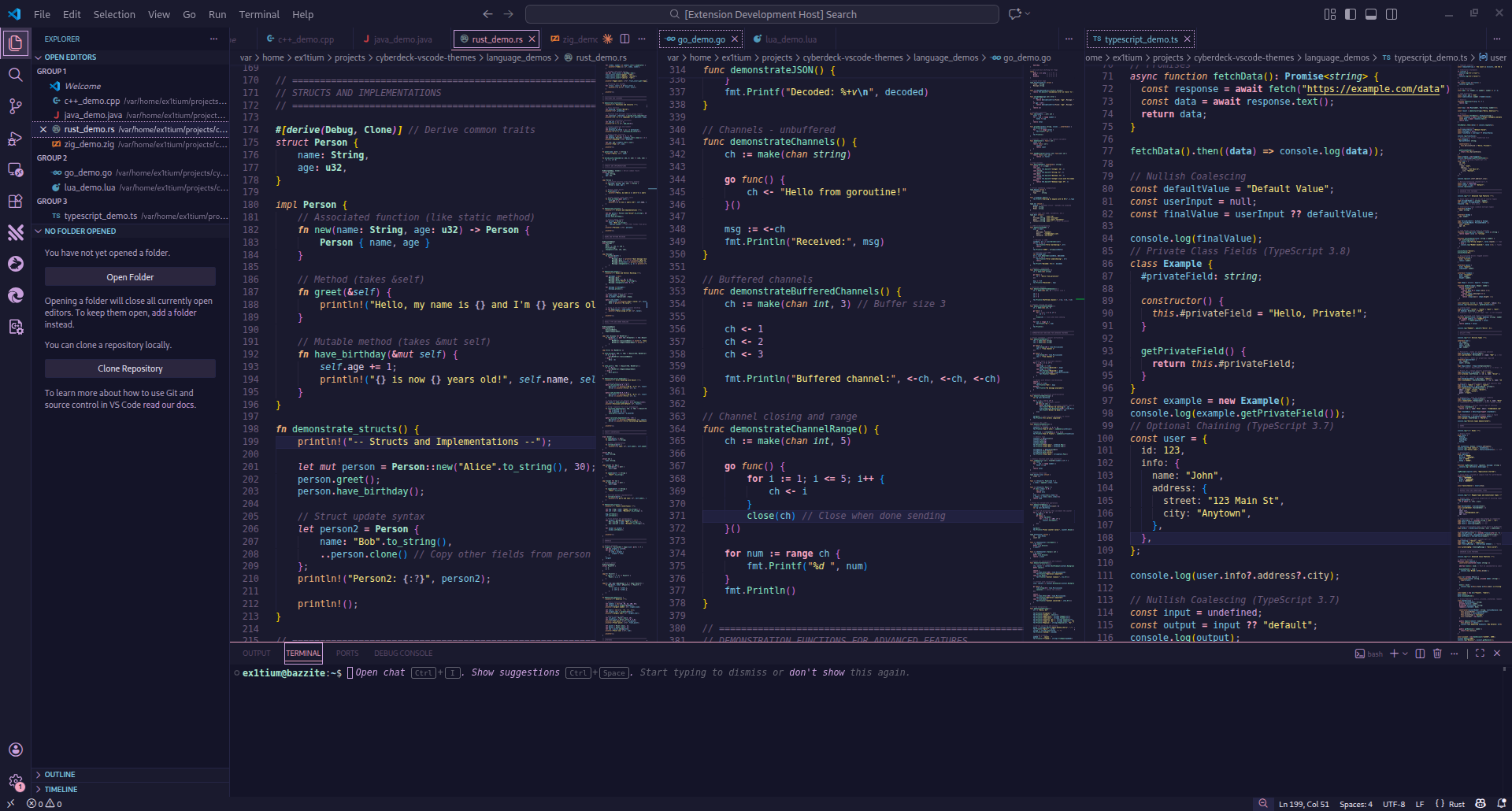The image size is (1512, 811).
Task: Open the Terminal menu
Action: click(258, 14)
